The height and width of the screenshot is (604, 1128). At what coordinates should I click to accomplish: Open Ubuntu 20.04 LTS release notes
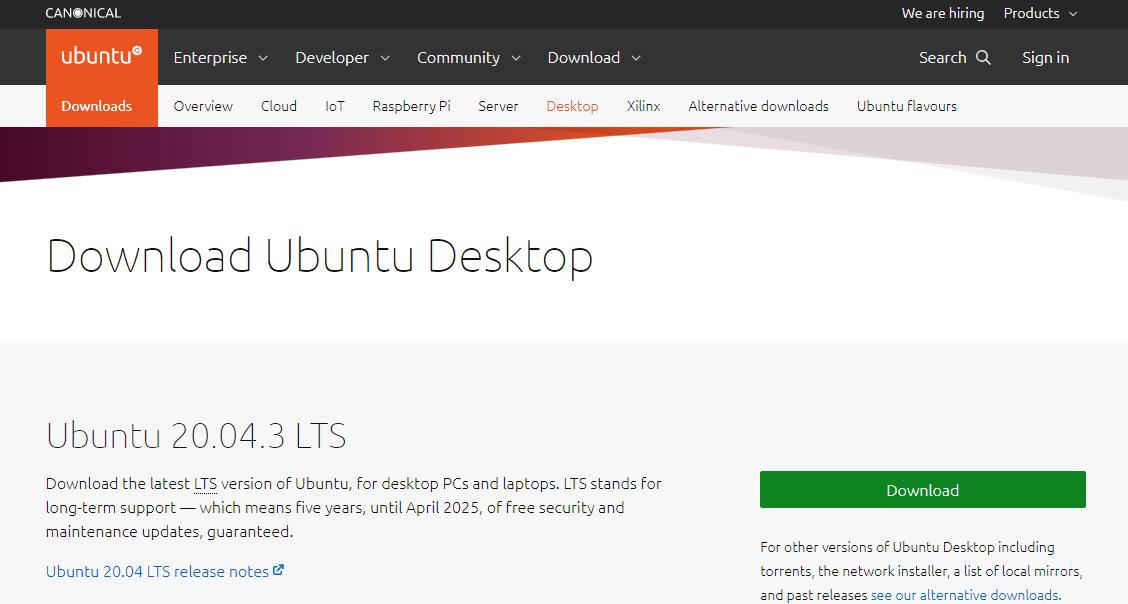click(155, 571)
